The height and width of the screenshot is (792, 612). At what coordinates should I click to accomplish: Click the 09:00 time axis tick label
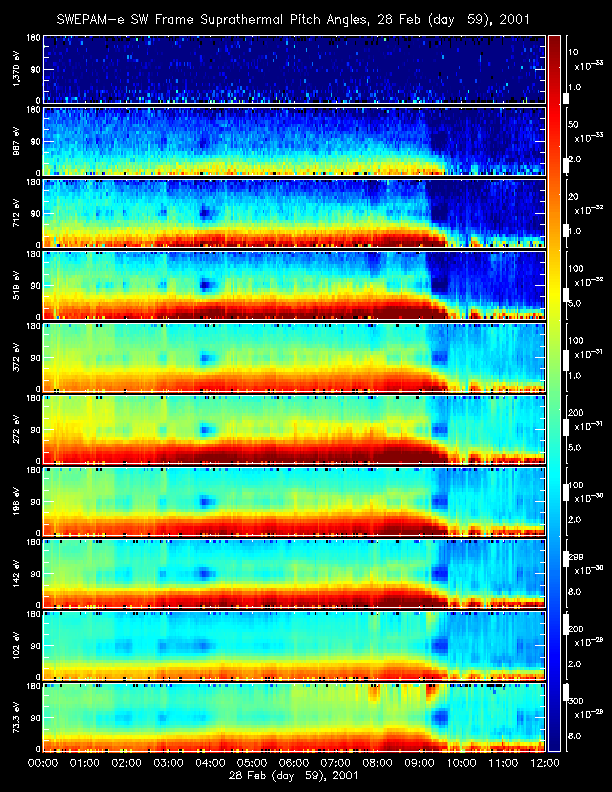coord(419,762)
